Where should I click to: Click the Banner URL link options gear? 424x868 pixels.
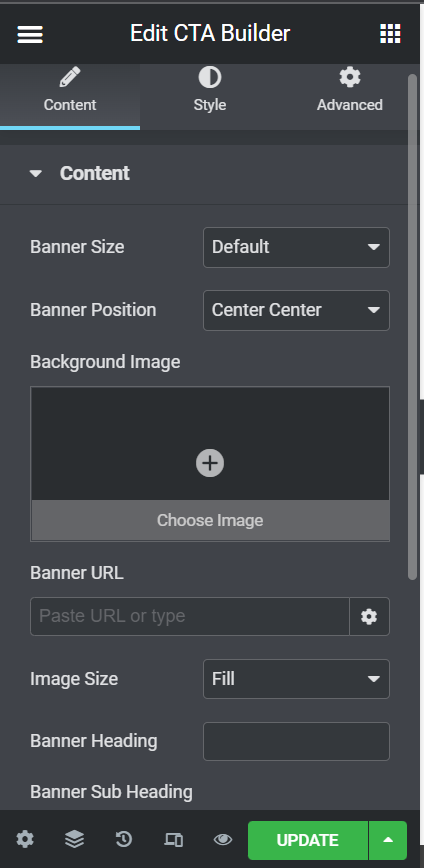(x=369, y=616)
